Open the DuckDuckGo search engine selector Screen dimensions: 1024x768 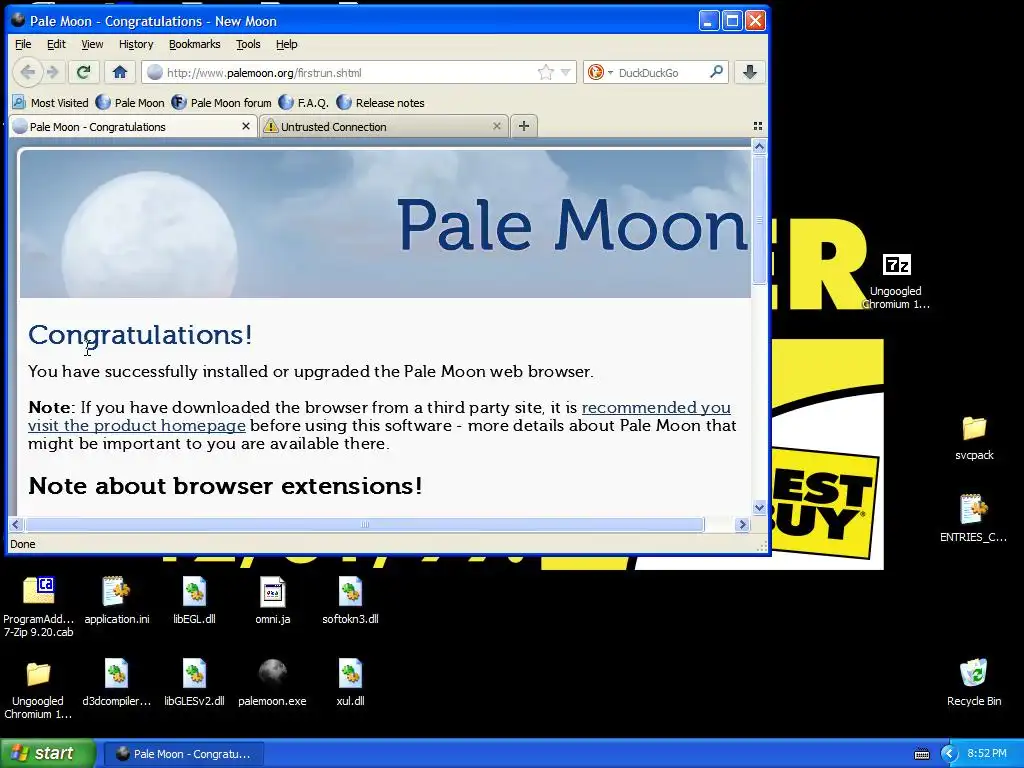[x=600, y=72]
